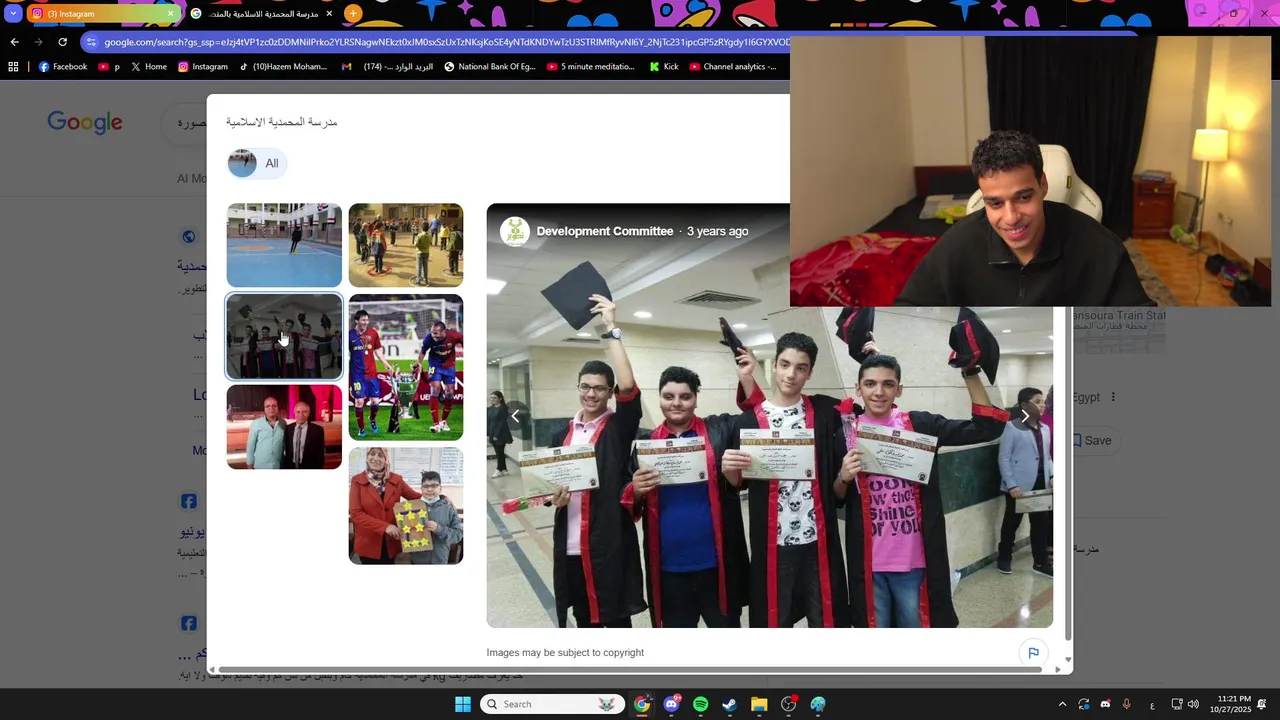Click the sync refresh icon in system tray
Viewport: 1280px width, 720px height.
click(1084, 704)
